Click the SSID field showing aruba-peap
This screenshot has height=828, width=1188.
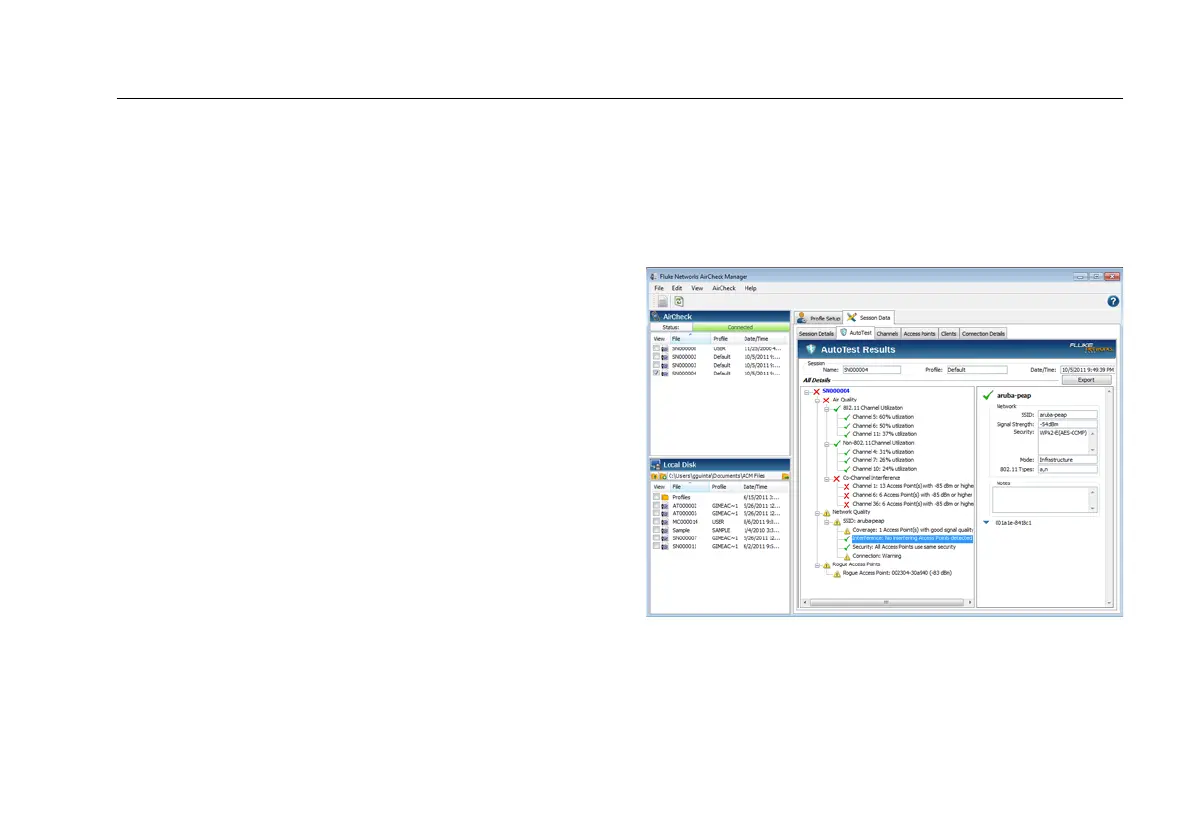point(1067,415)
